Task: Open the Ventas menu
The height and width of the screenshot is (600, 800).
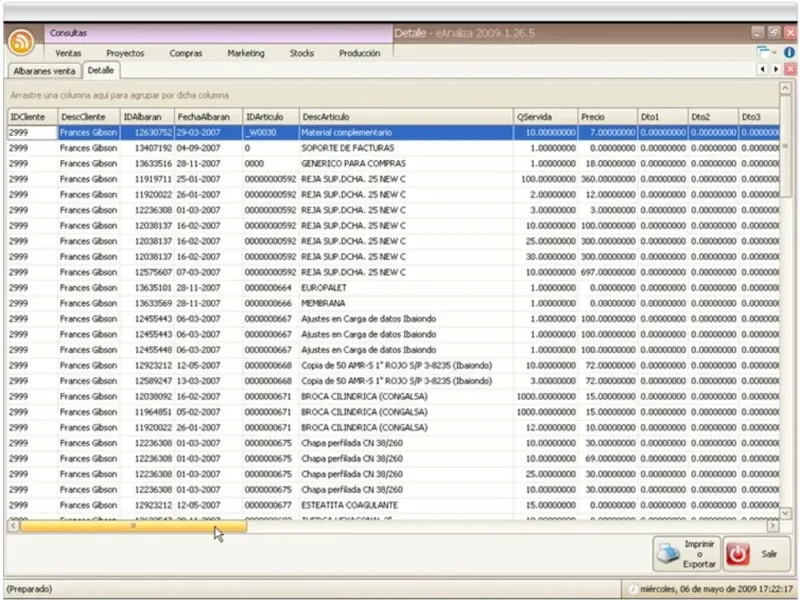Action: tap(69, 53)
